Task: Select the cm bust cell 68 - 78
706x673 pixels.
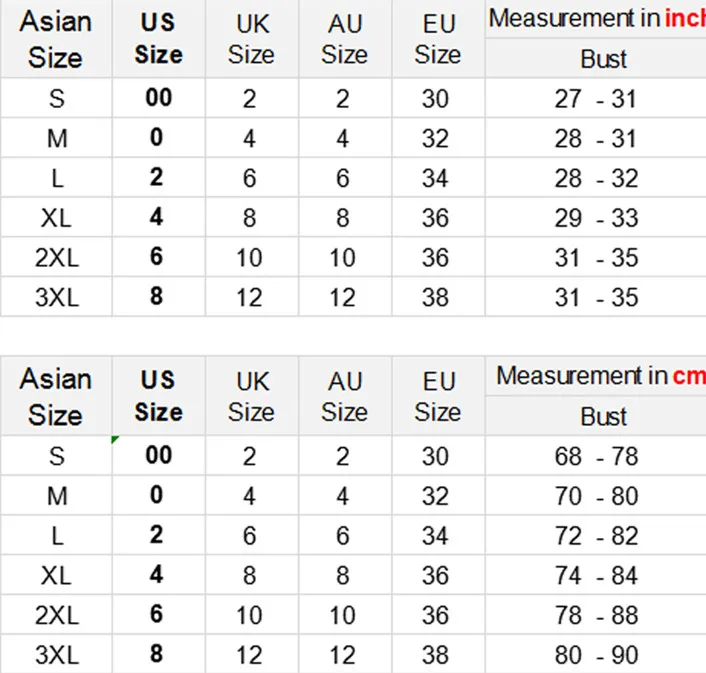Action: (596, 456)
